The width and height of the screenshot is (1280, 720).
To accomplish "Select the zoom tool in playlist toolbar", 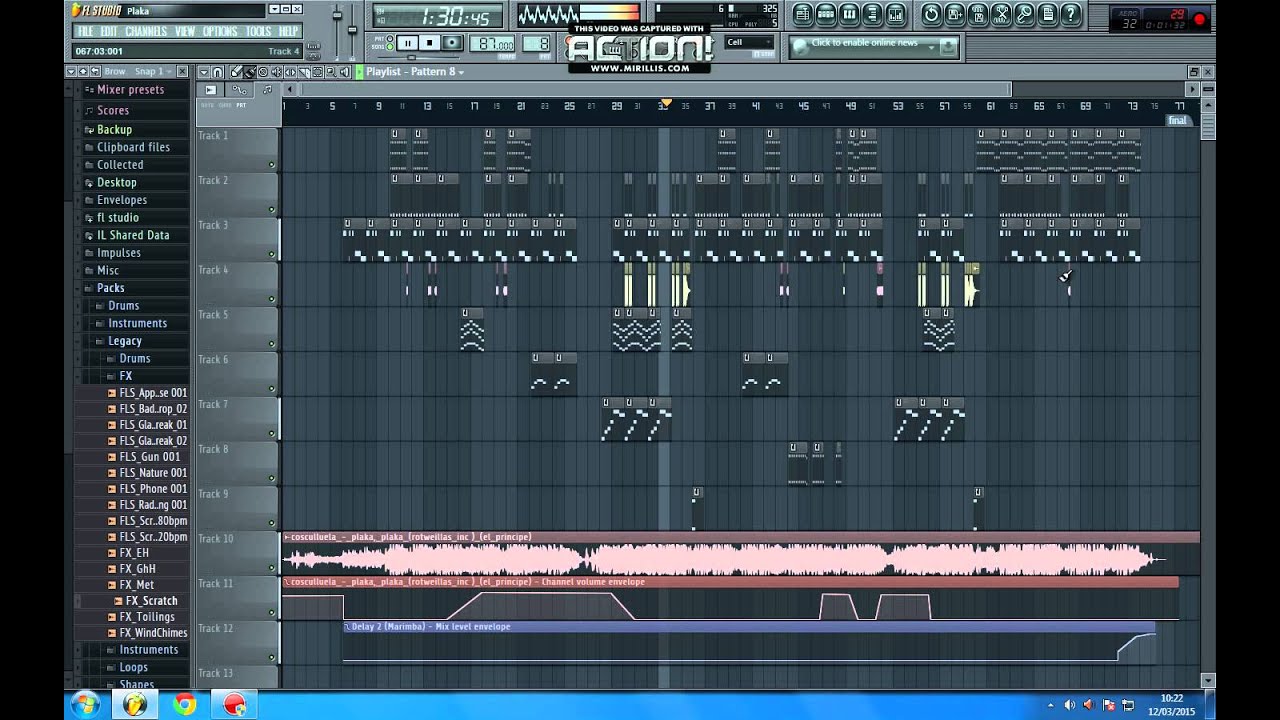I will pyautogui.click(x=331, y=72).
